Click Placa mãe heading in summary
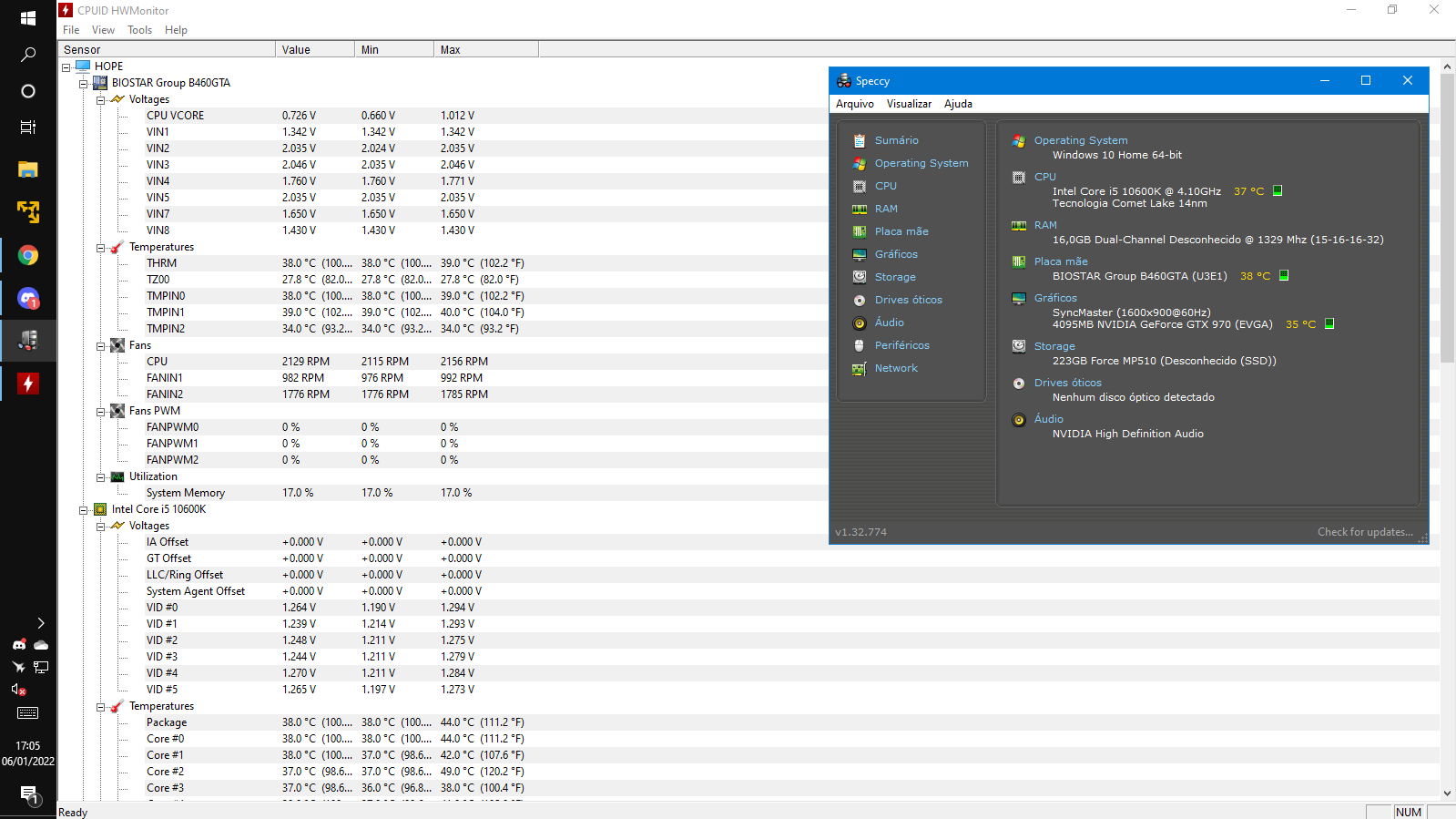Screen dimensions: 1456x819 1061,261
